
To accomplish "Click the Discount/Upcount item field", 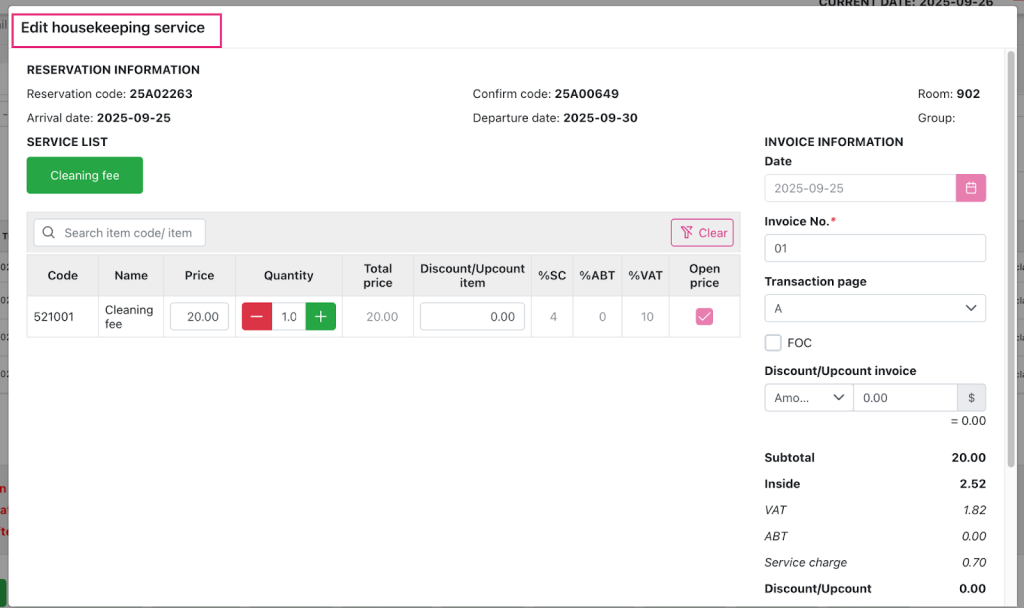I will (x=472, y=317).
